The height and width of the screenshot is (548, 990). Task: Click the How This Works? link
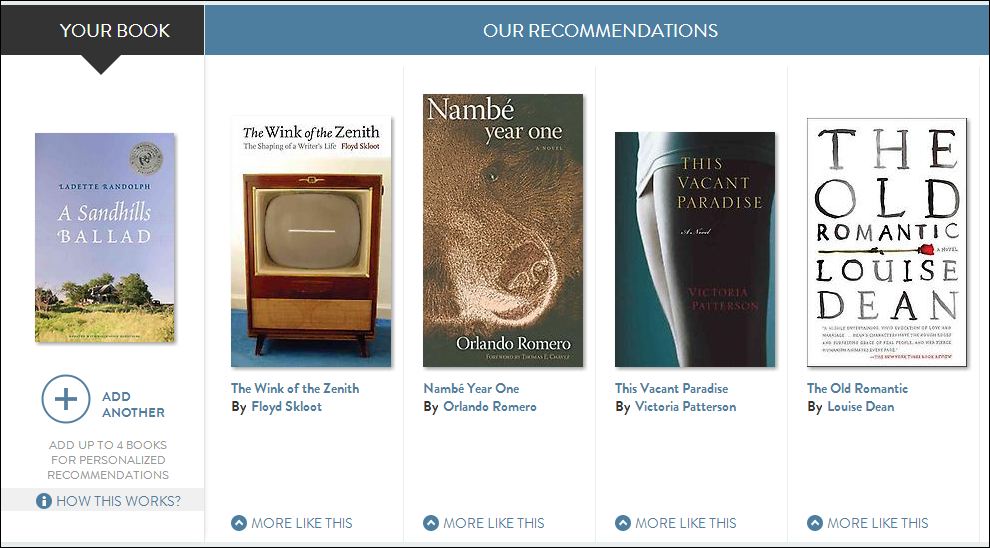(118, 501)
